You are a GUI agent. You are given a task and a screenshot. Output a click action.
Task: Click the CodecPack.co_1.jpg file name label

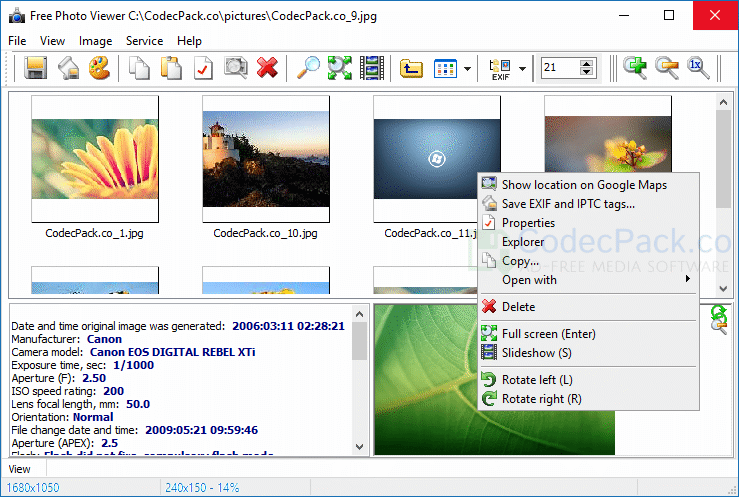(x=94, y=233)
